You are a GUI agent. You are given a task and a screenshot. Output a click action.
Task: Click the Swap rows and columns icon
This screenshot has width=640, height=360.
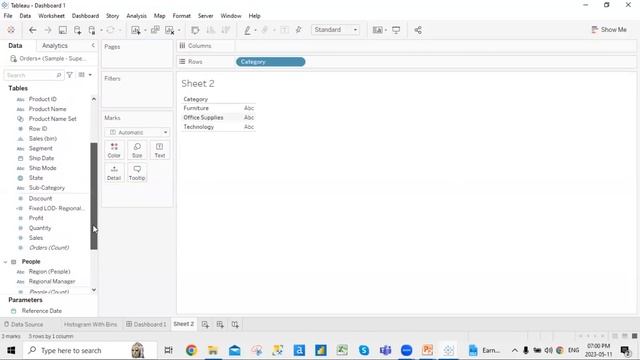click(x=195, y=30)
